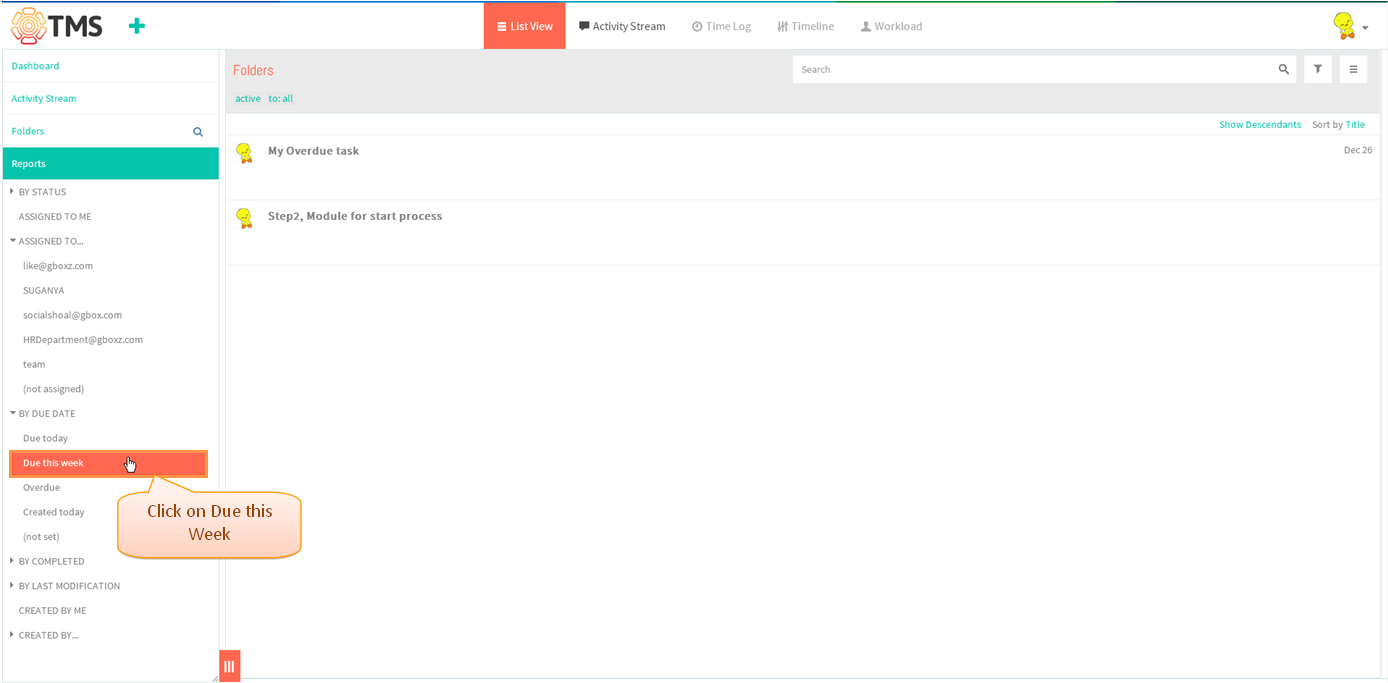Expand the BY LAST MODIFICATION group
The width and height of the screenshot is (1388, 683).
tap(12, 585)
